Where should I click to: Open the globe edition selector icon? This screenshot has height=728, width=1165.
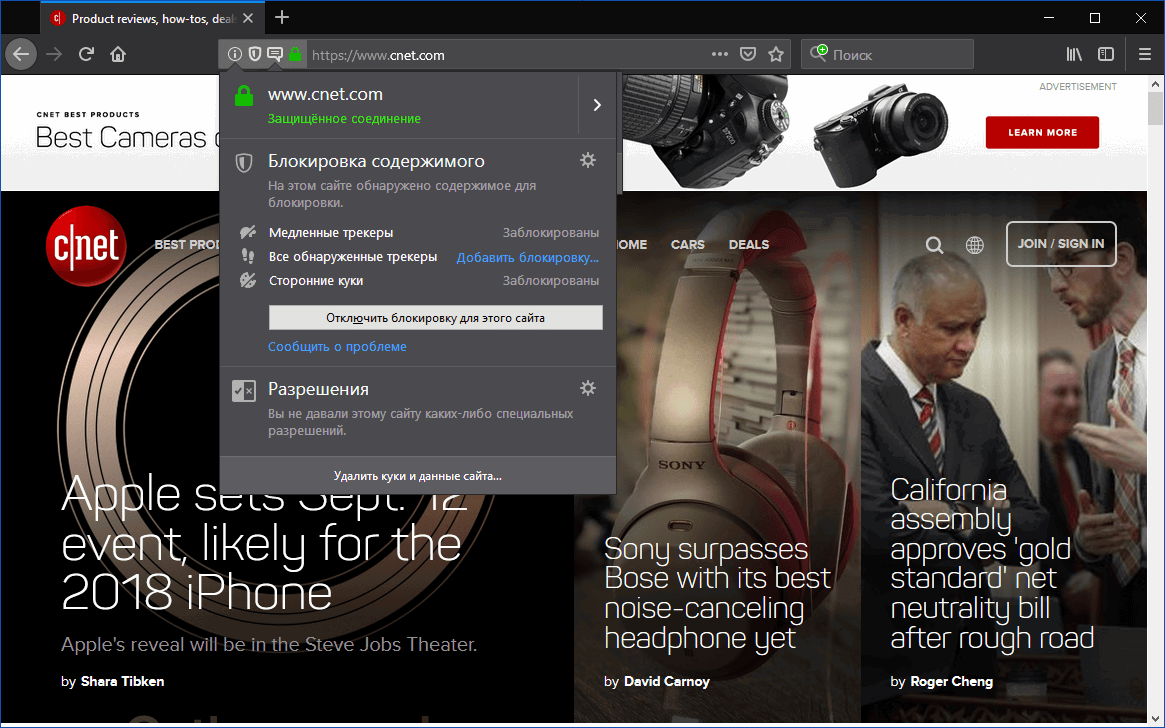pyautogui.click(x=975, y=244)
